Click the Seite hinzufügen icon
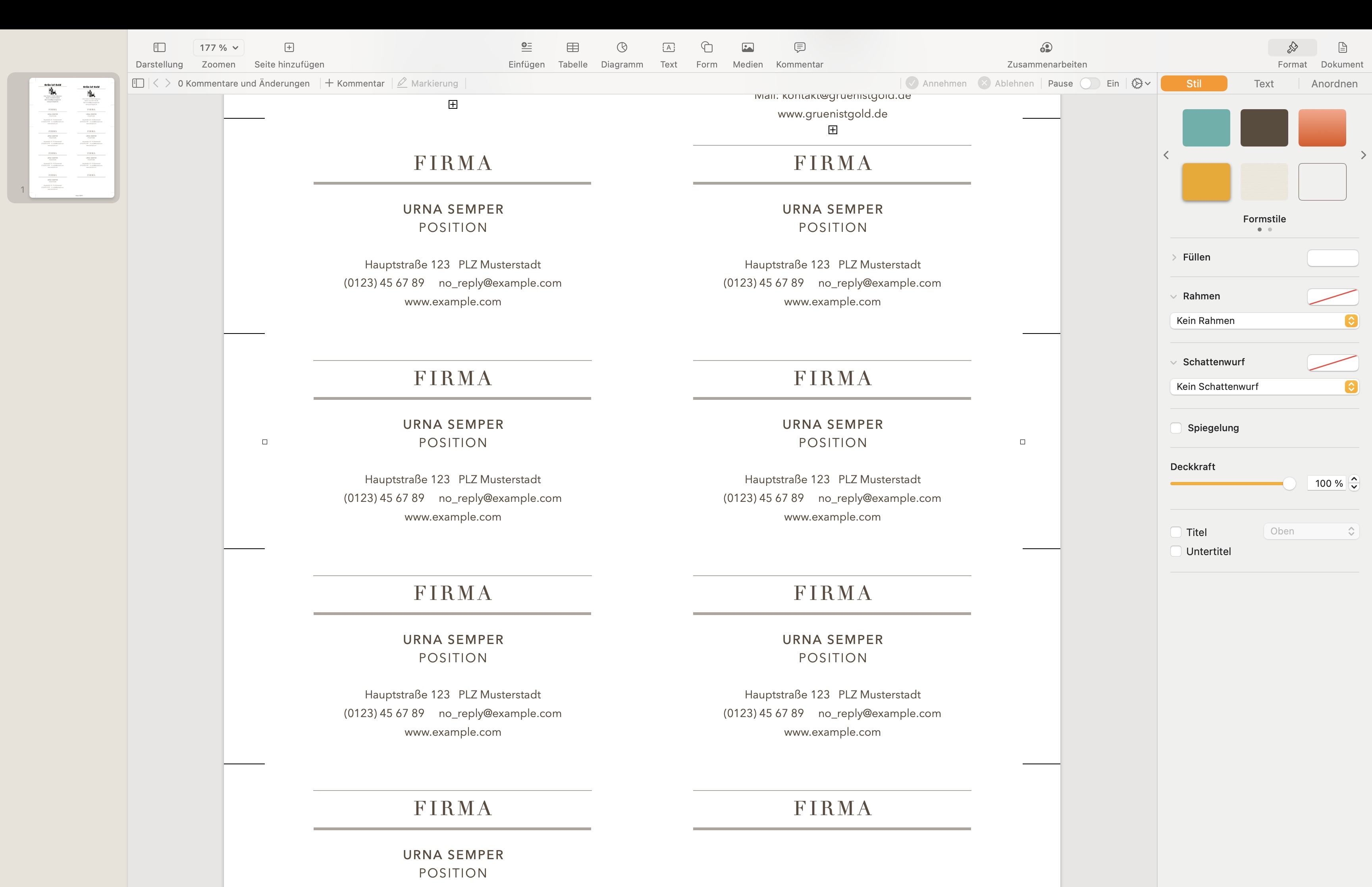The width and height of the screenshot is (1372, 887). (289, 47)
